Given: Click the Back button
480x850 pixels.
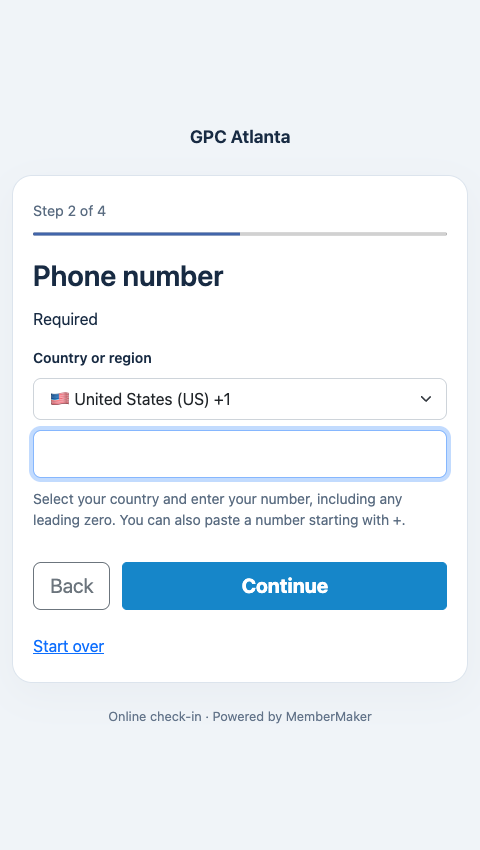Looking at the screenshot, I should [x=72, y=586].
